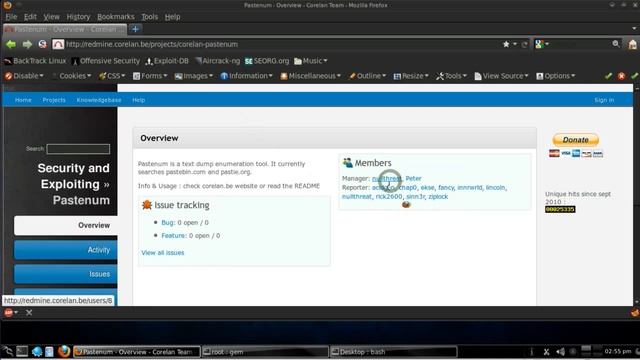640x360 pixels.
Task: Open the Help menu in the menu bar
Action: (172, 17)
